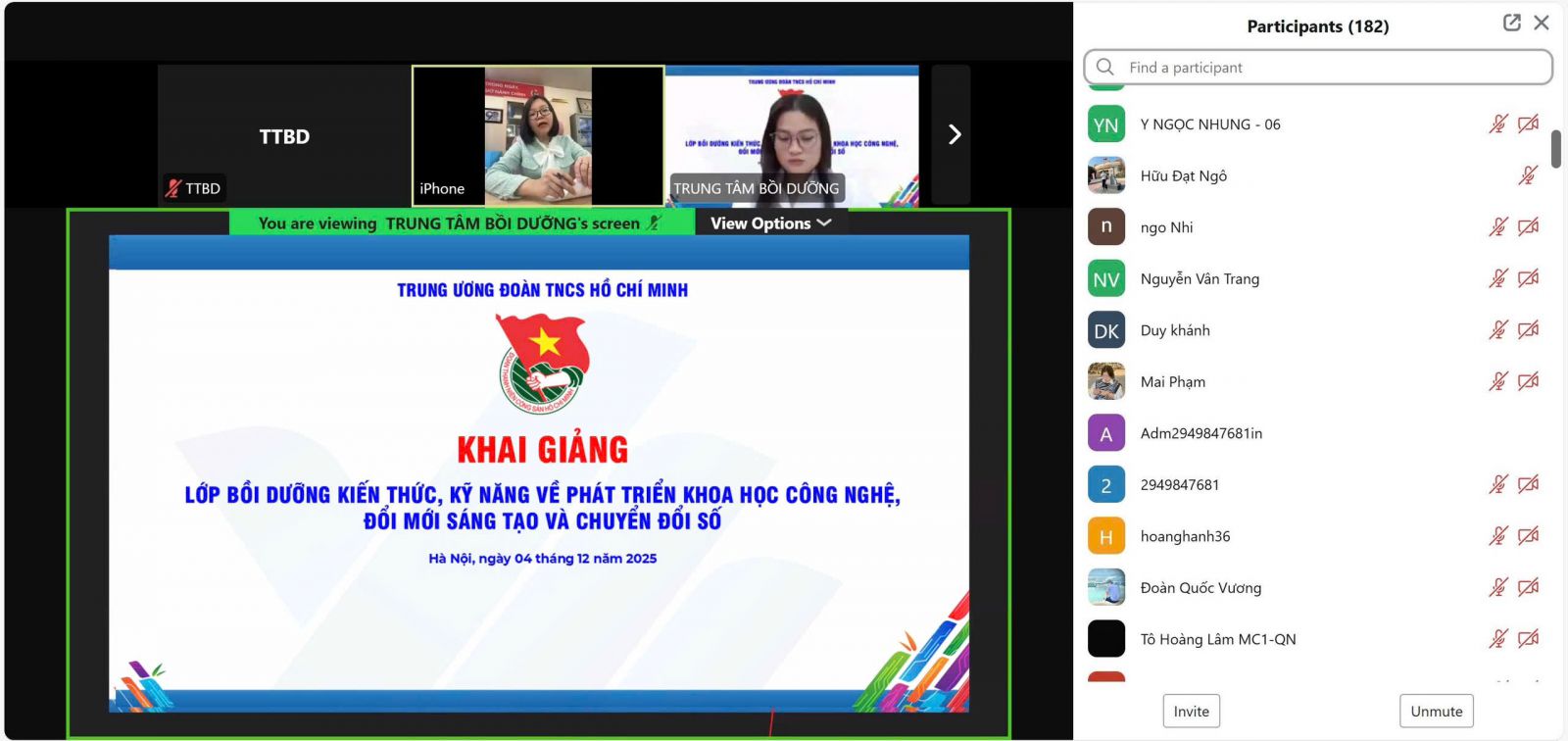1568x741 pixels.
Task: Click muted mic icon for Duy khánh
Action: click(1497, 330)
